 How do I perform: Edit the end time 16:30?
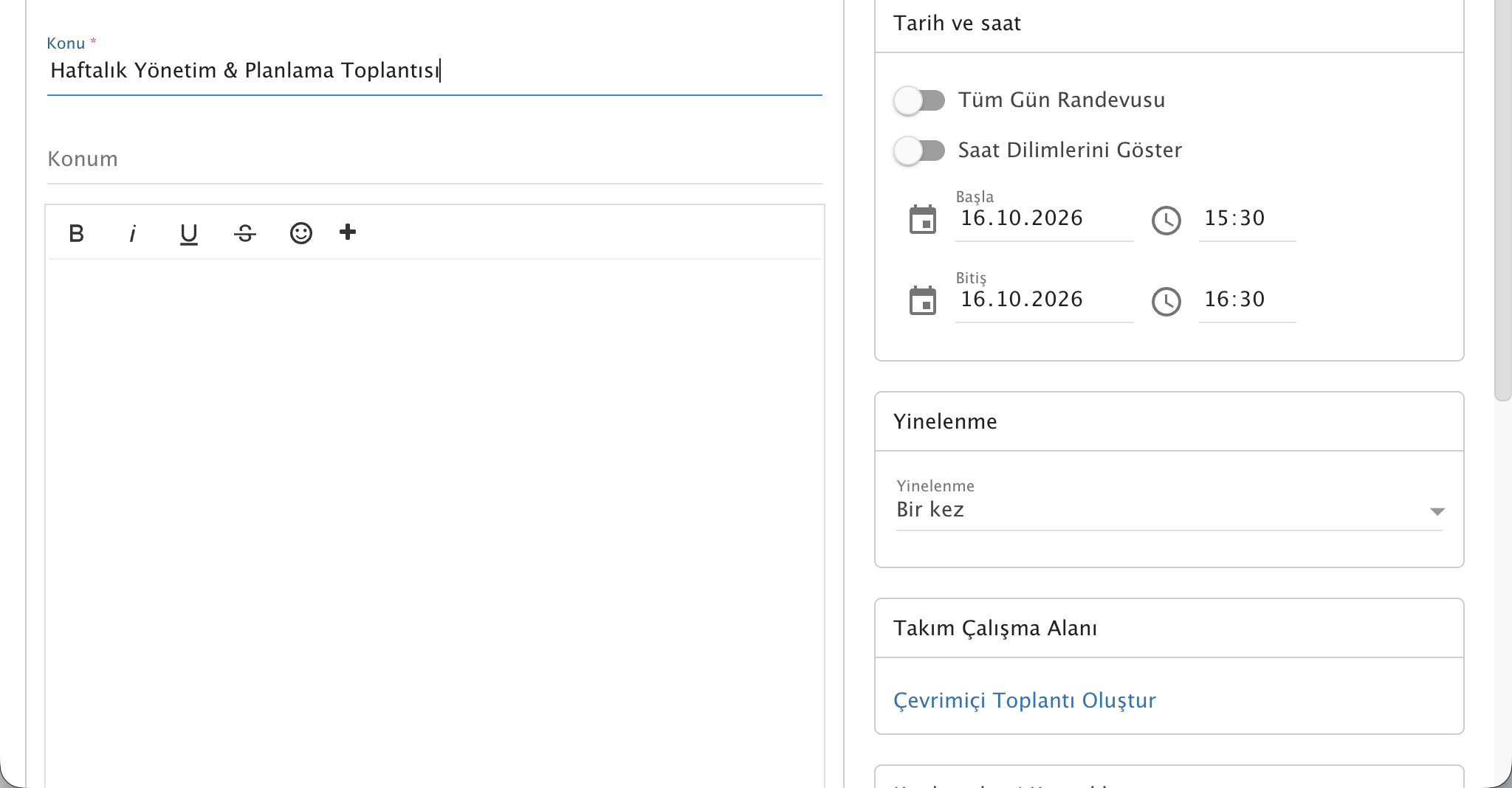click(1247, 300)
